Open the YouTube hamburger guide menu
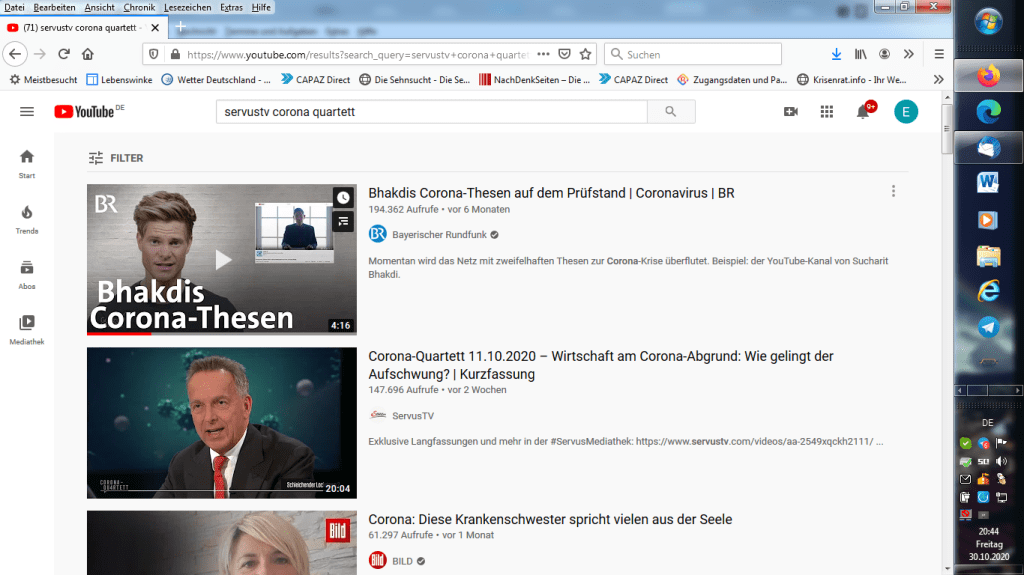The image size is (1024, 575). tap(27, 112)
